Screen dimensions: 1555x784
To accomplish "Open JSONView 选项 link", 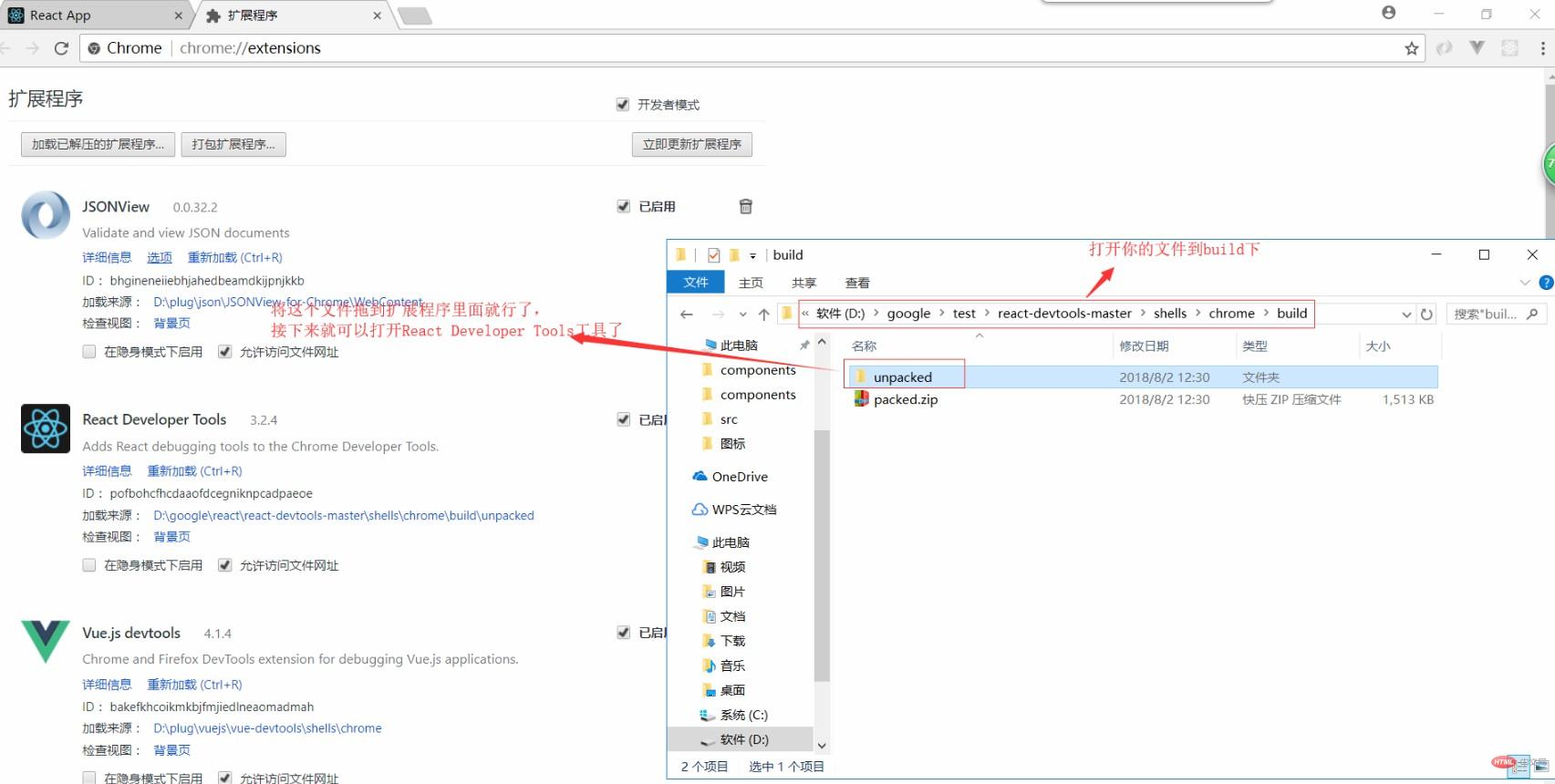I will (x=160, y=258).
